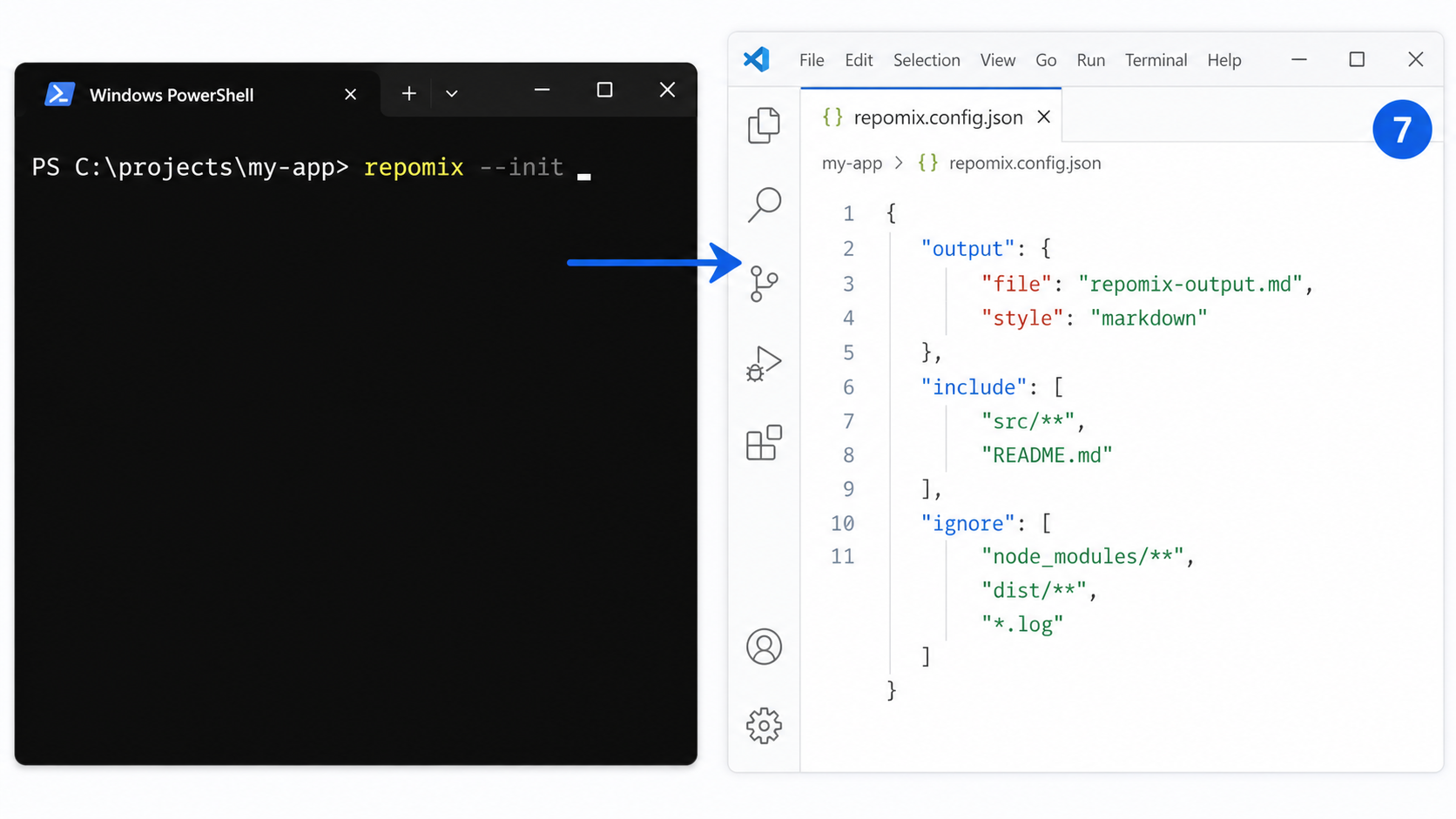Click the "repomix-output.md" value
1456x819 pixels.
[x=1190, y=284]
